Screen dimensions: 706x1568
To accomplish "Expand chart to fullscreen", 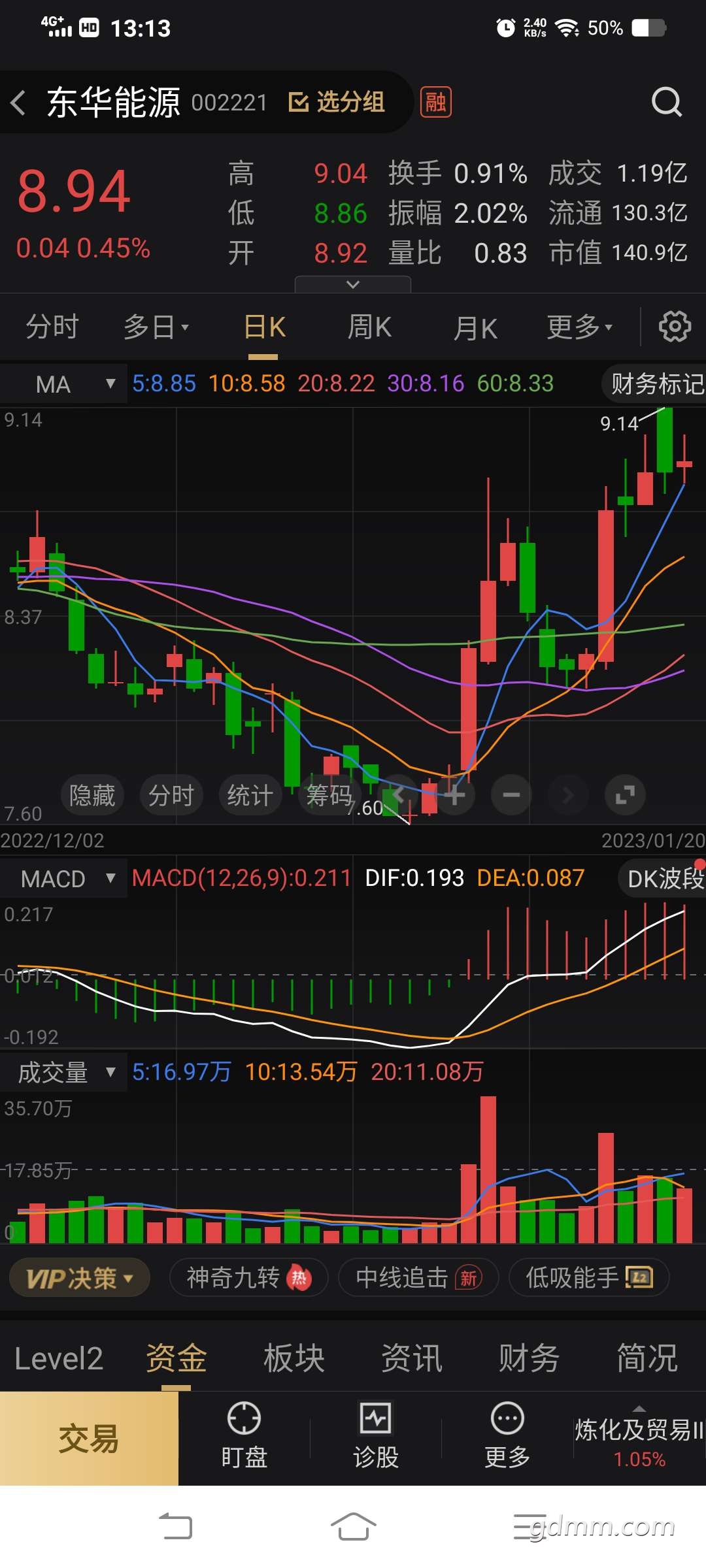I will [625, 795].
